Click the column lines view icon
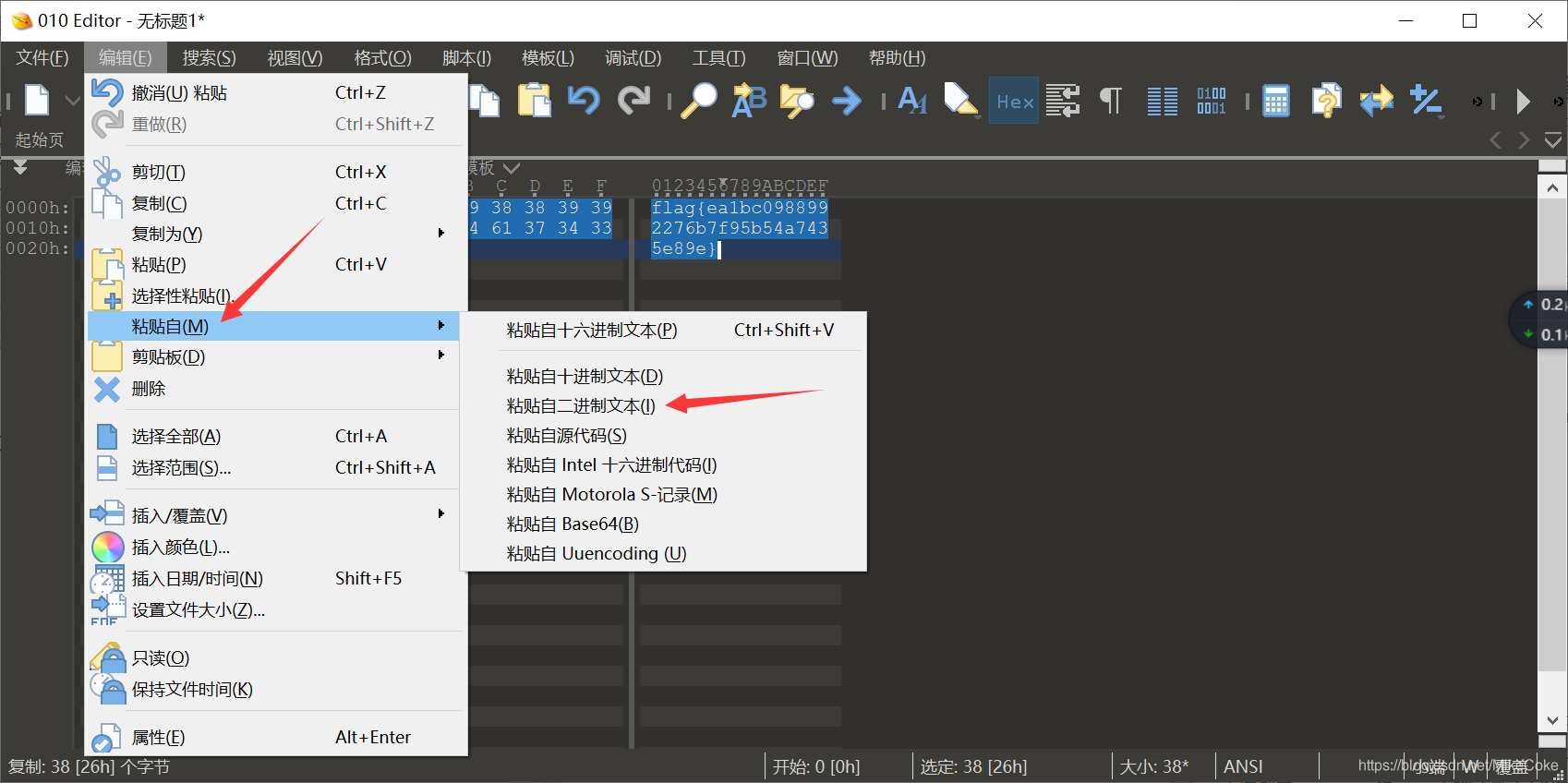Screen dimensions: 1568x783 (x=1162, y=101)
